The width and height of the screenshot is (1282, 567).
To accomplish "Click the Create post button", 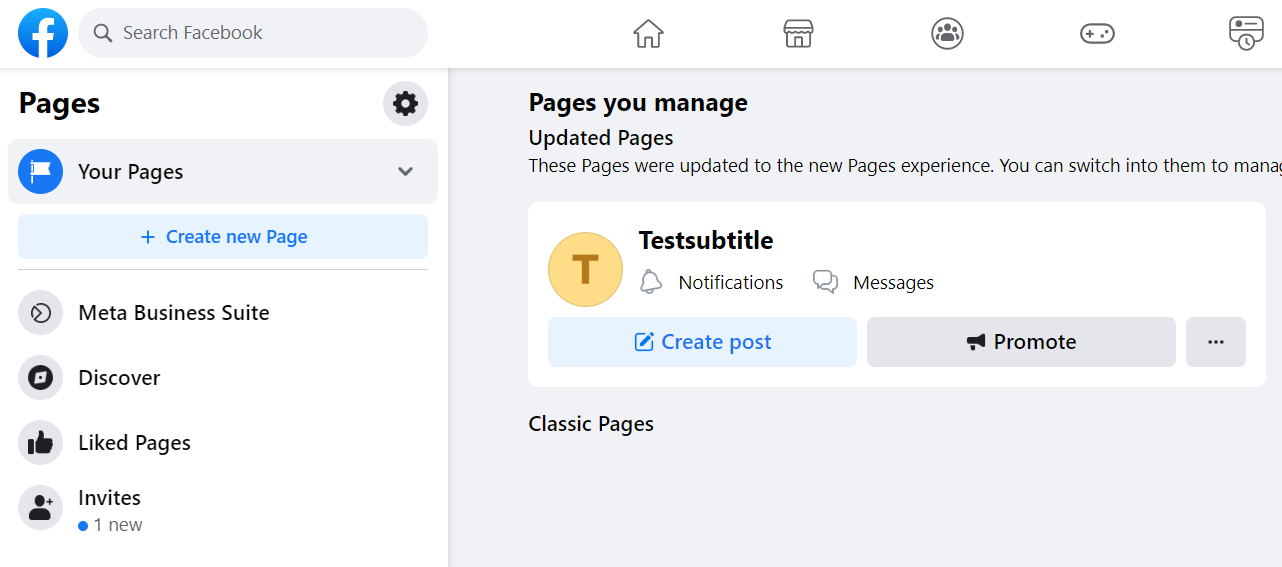I will [x=702, y=342].
